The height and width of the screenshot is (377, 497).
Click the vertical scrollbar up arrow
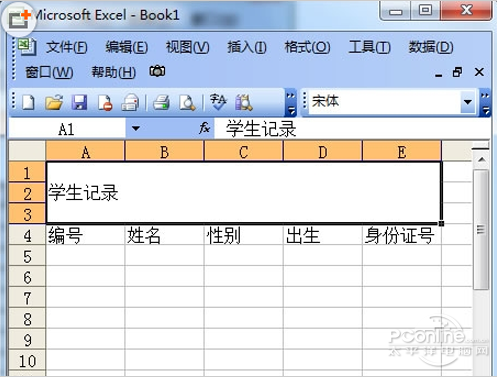point(481,160)
